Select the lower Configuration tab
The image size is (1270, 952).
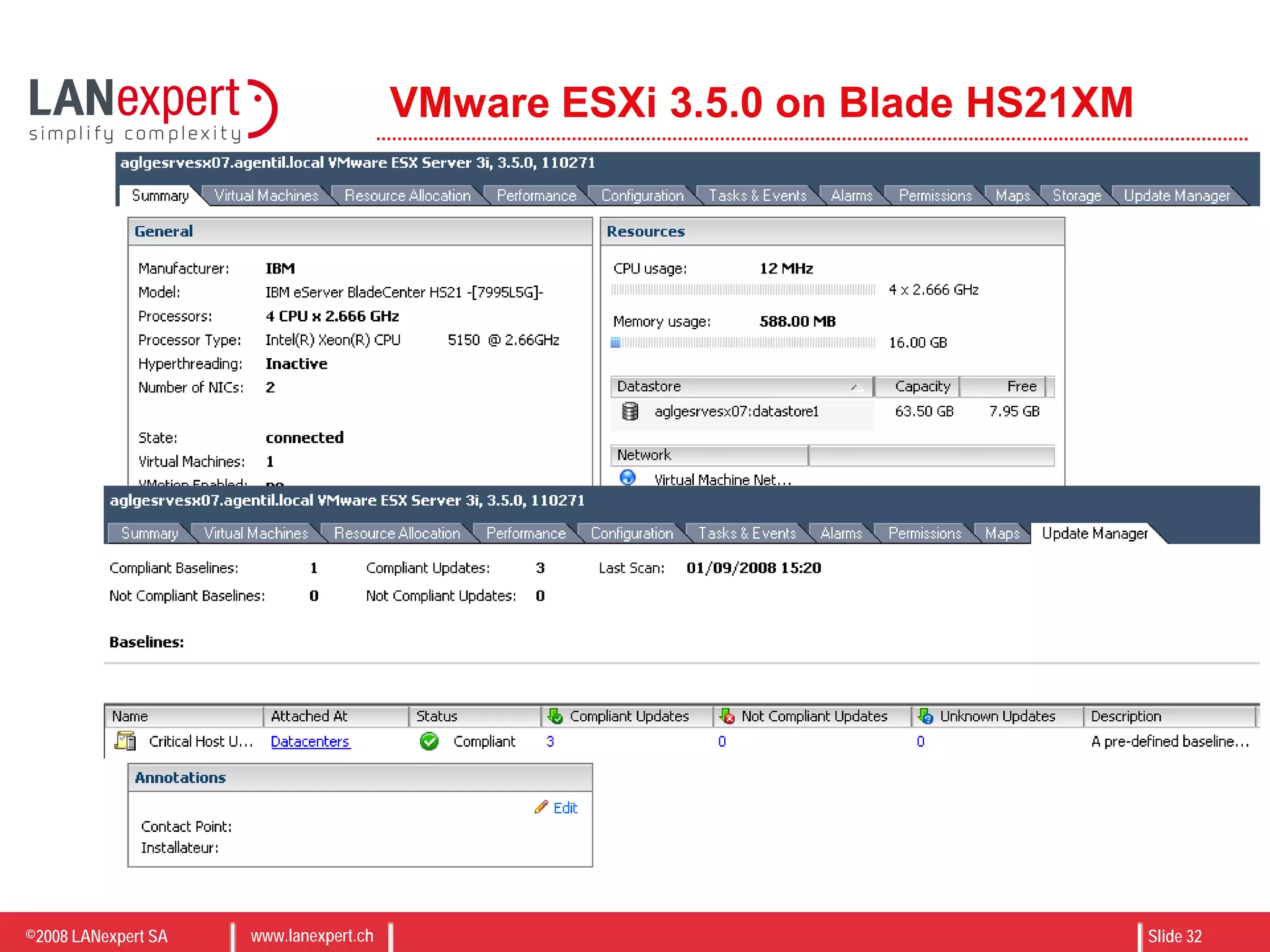632,534
